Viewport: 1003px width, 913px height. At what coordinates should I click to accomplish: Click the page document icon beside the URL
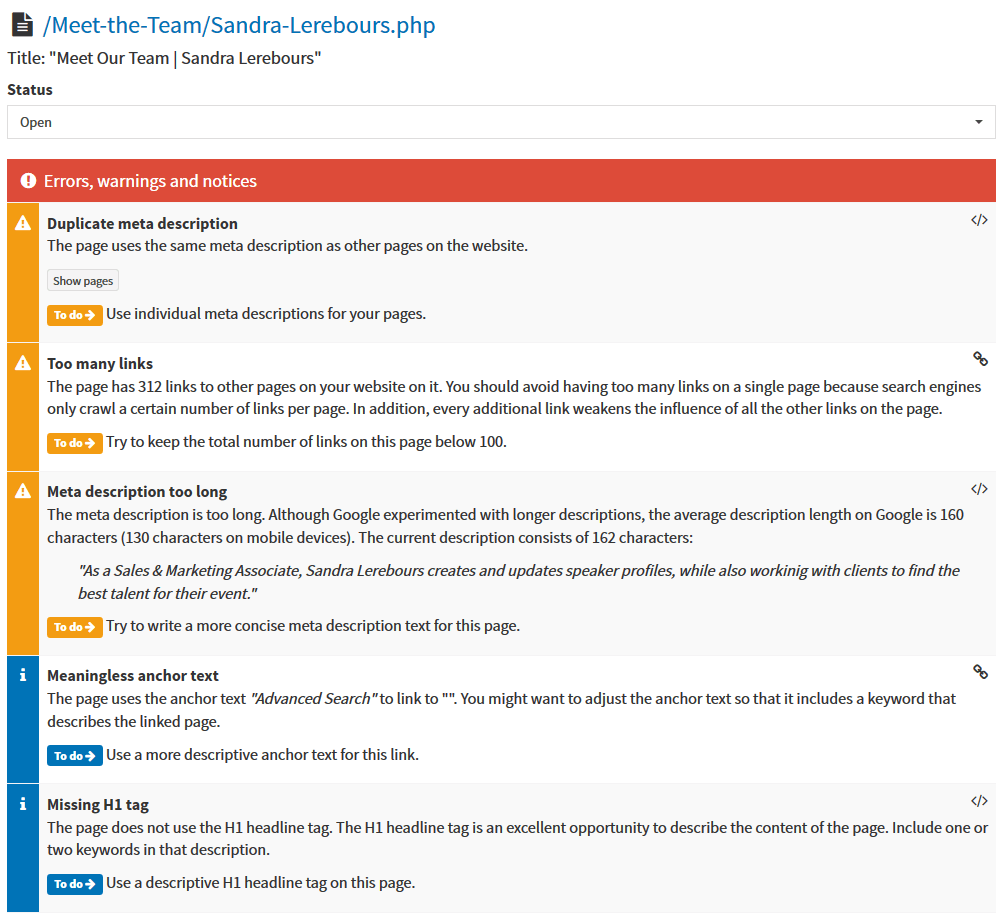[22, 25]
